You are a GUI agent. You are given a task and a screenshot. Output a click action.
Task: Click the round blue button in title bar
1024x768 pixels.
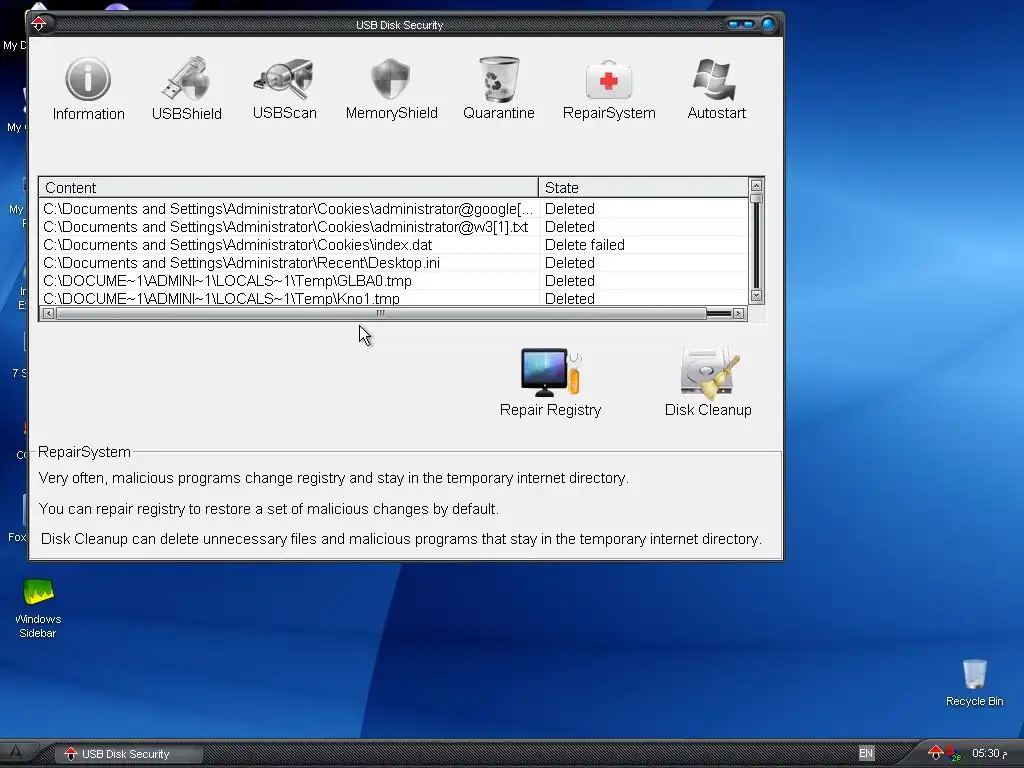point(769,24)
